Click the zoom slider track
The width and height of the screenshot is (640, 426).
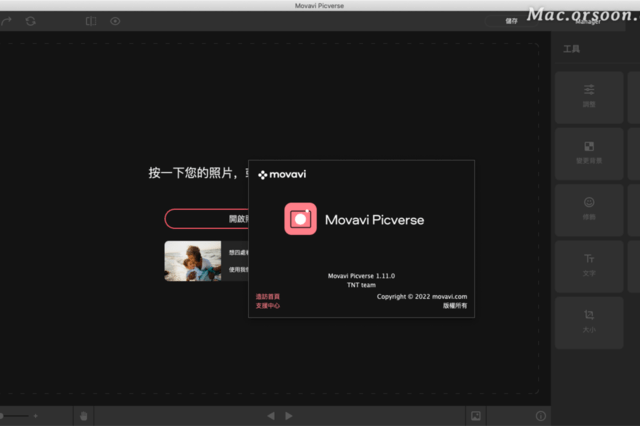15,416
